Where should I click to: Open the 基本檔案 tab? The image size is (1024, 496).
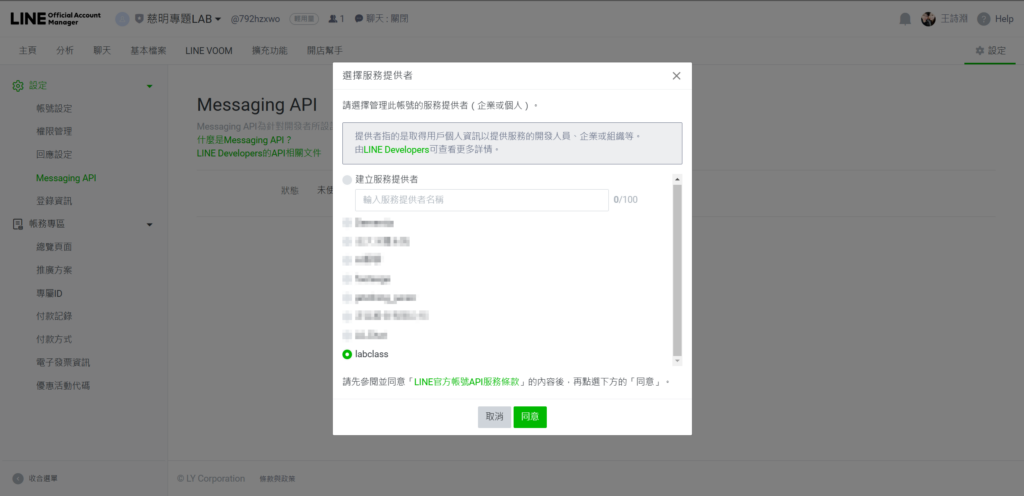[x=148, y=51]
